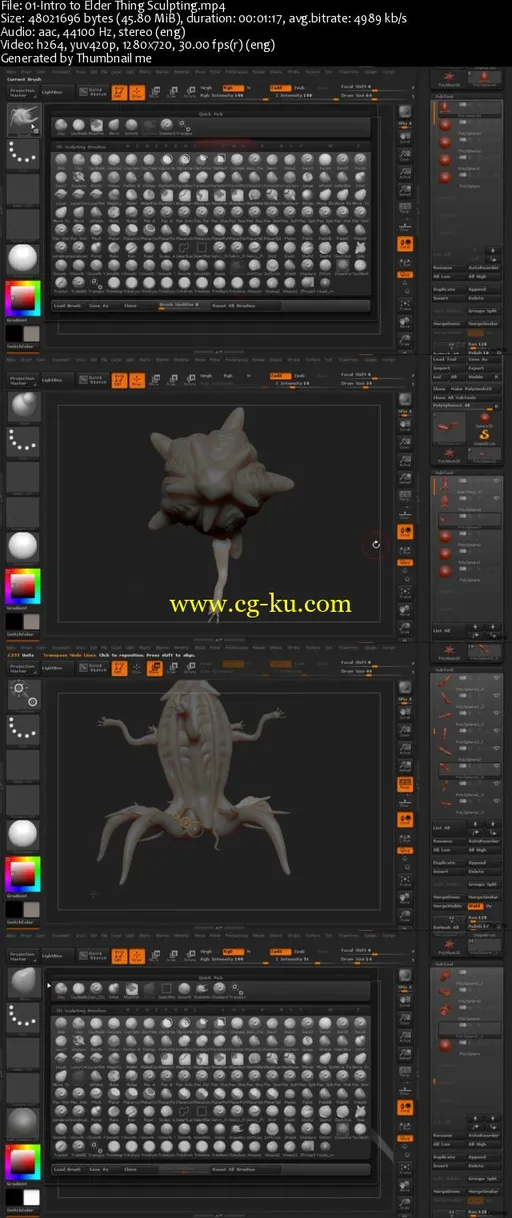Select the Move icon in the first frame toolbar
Image resolution: width=512 pixels, height=1218 pixels.
(x=154, y=93)
